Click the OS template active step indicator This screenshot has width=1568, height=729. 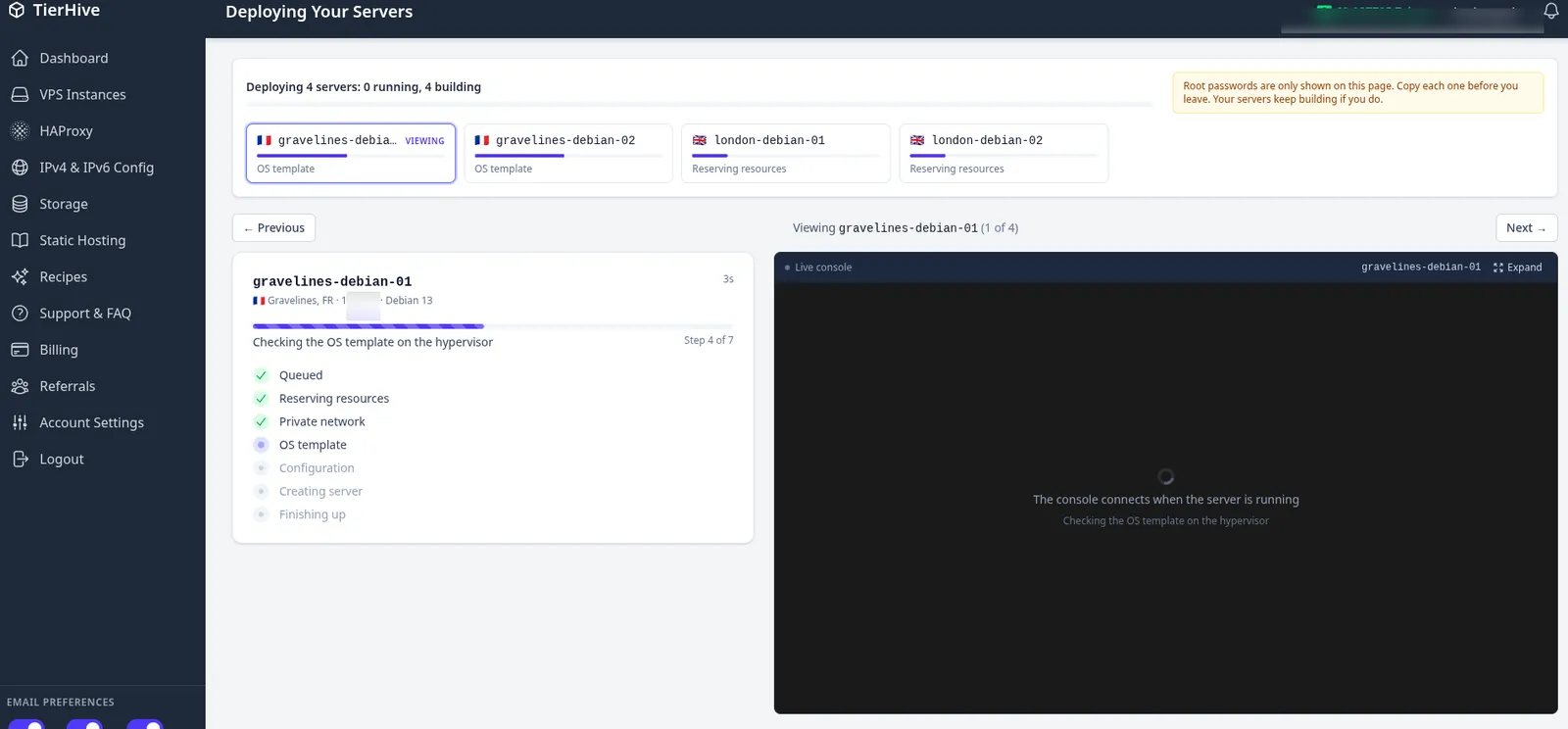click(261, 445)
